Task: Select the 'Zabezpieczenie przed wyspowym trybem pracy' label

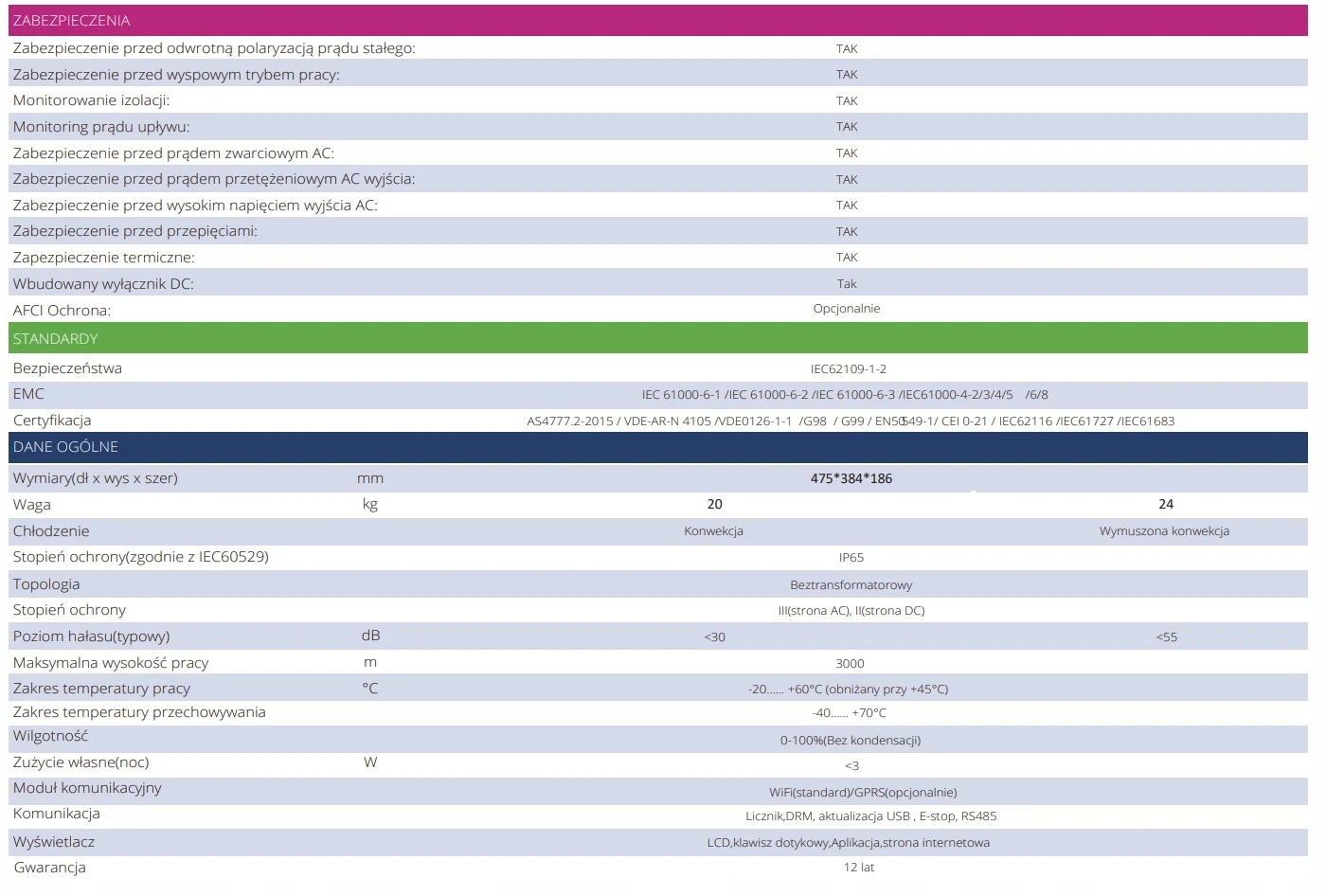Action: 176,75
